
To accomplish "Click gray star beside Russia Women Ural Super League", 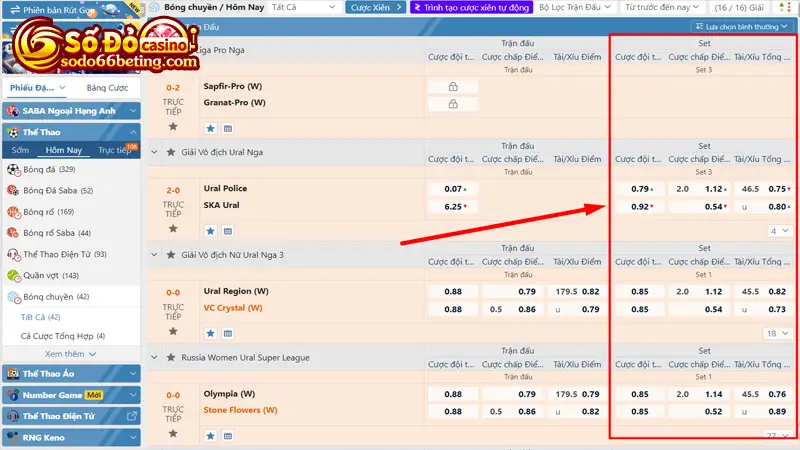I will click(169, 357).
